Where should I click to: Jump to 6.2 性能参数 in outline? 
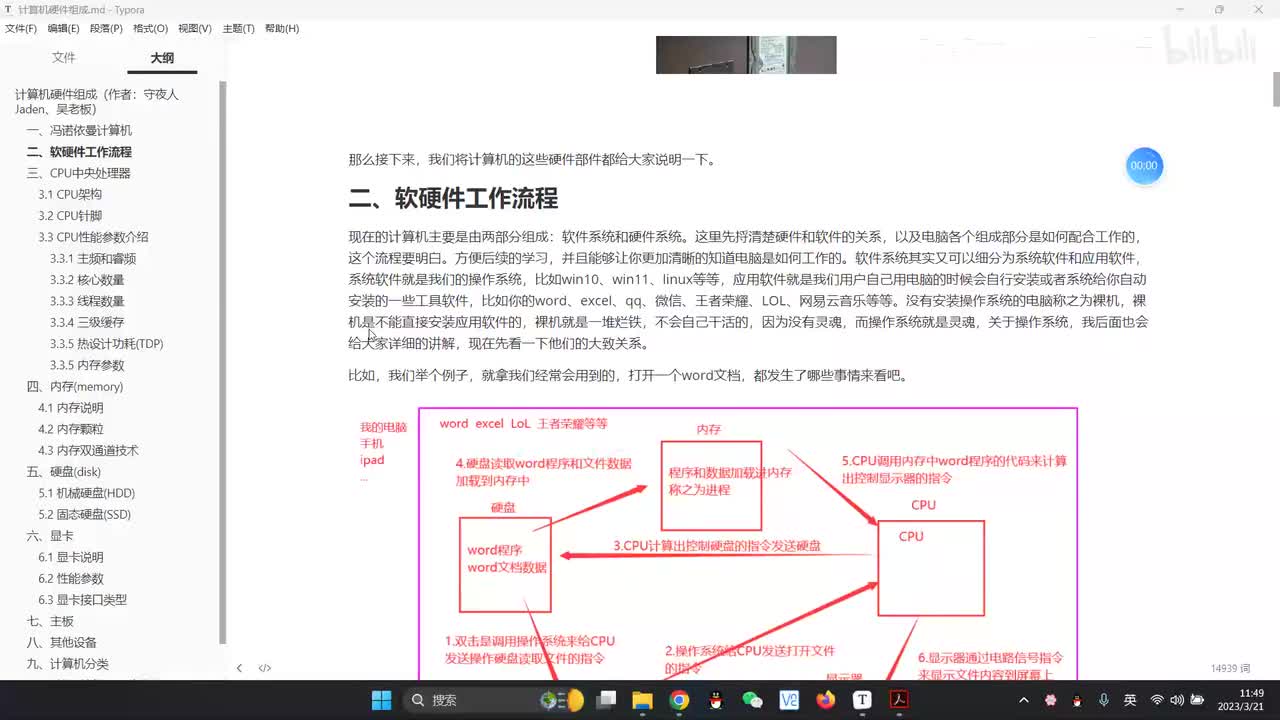pyautogui.click(x=71, y=579)
